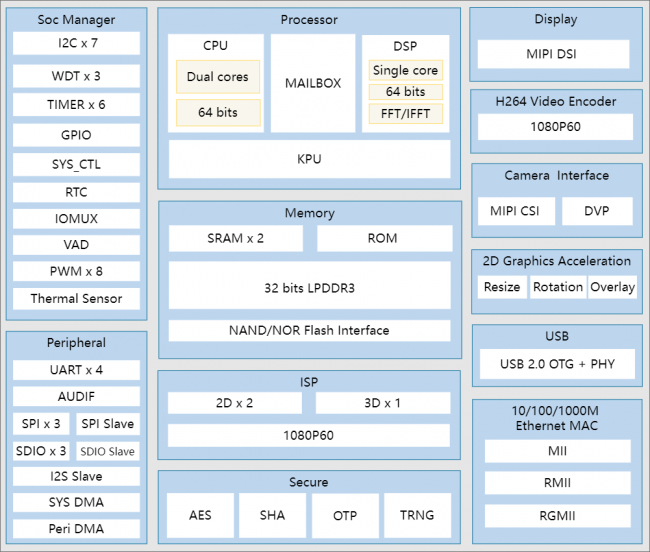
Task: Click the RMII block
Action: pyautogui.click(x=558, y=483)
